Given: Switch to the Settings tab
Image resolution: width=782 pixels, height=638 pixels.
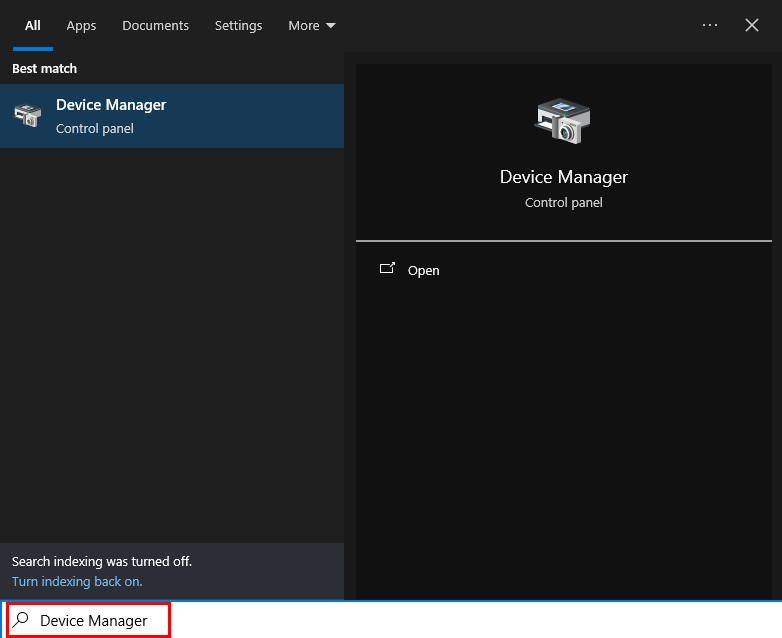Looking at the screenshot, I should (x=238, y=25).
